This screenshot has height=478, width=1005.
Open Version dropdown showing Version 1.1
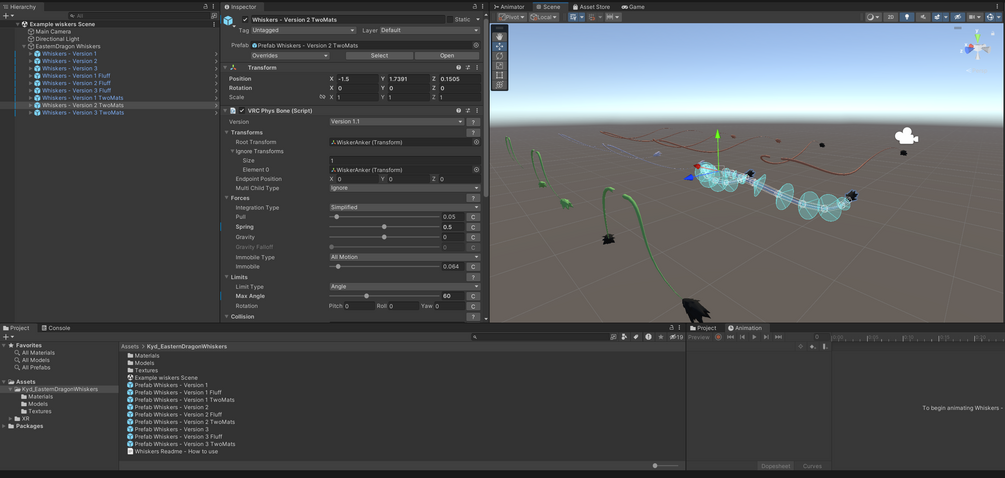coord(396,122)
